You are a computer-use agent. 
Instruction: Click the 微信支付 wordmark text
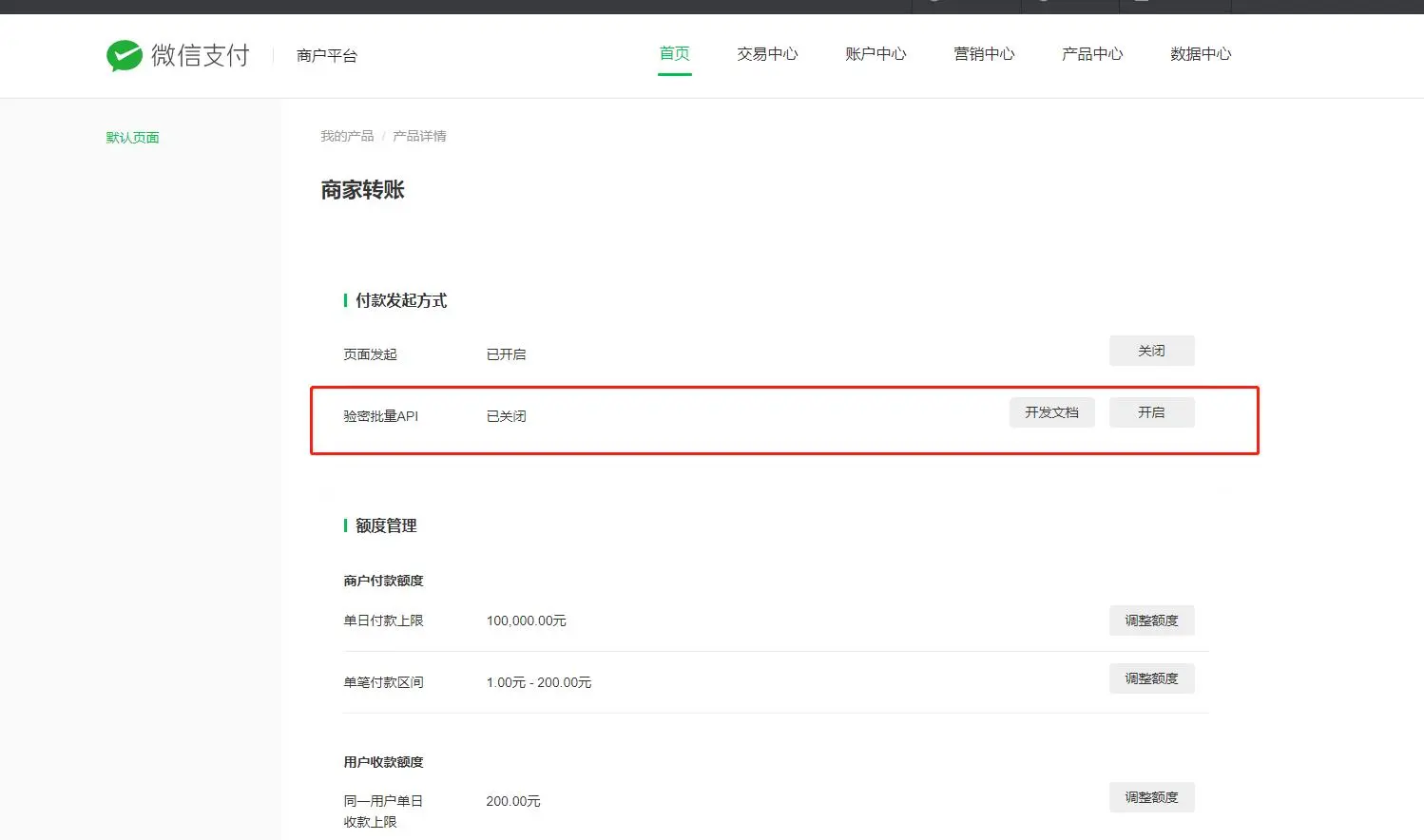click(x=201, y=55)
